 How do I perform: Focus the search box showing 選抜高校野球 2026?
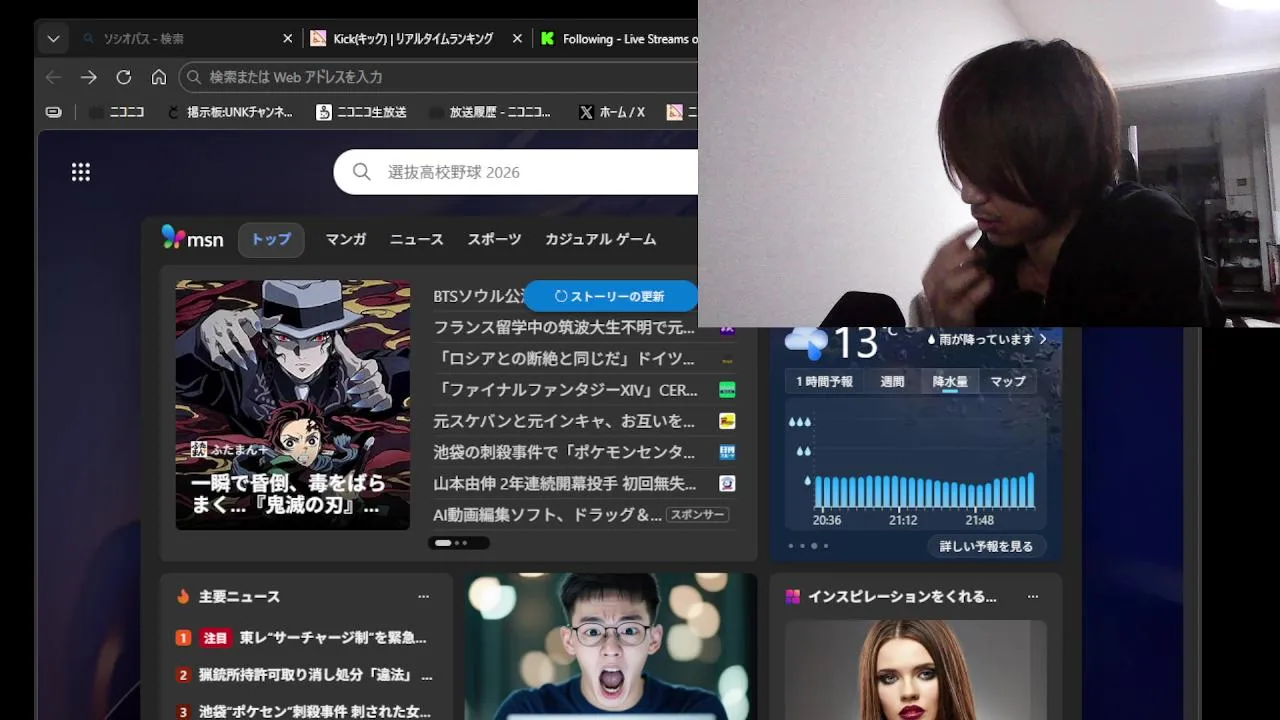516,172
